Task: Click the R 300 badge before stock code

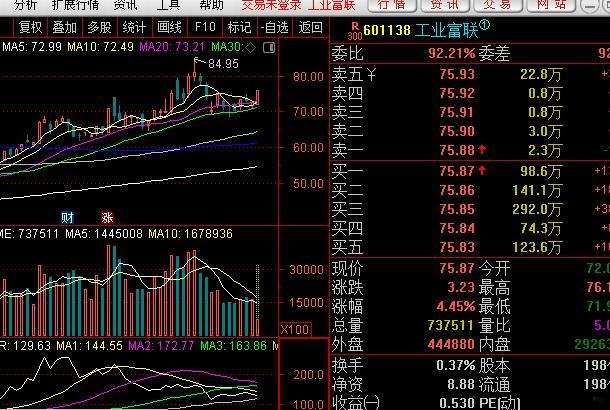Action: tap(354, 31)
